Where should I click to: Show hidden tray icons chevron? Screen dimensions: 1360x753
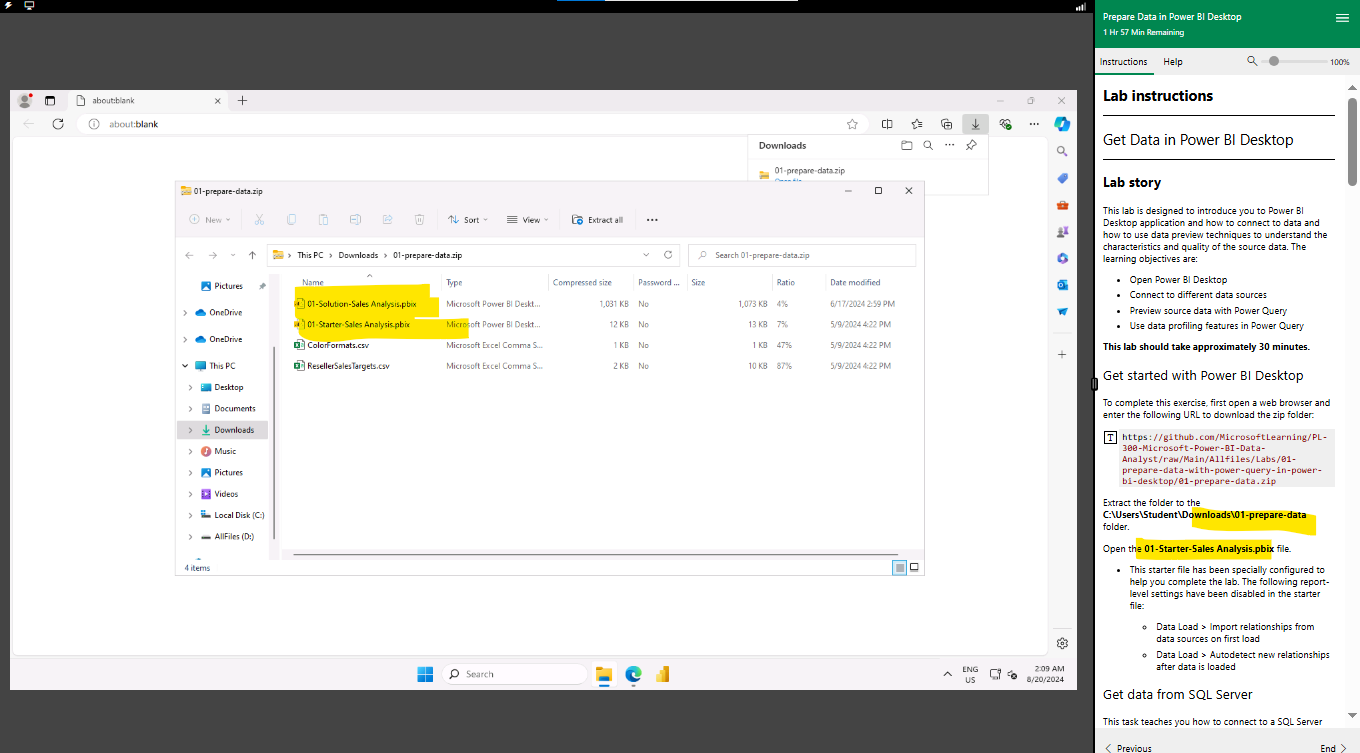(x=947, y=674)
